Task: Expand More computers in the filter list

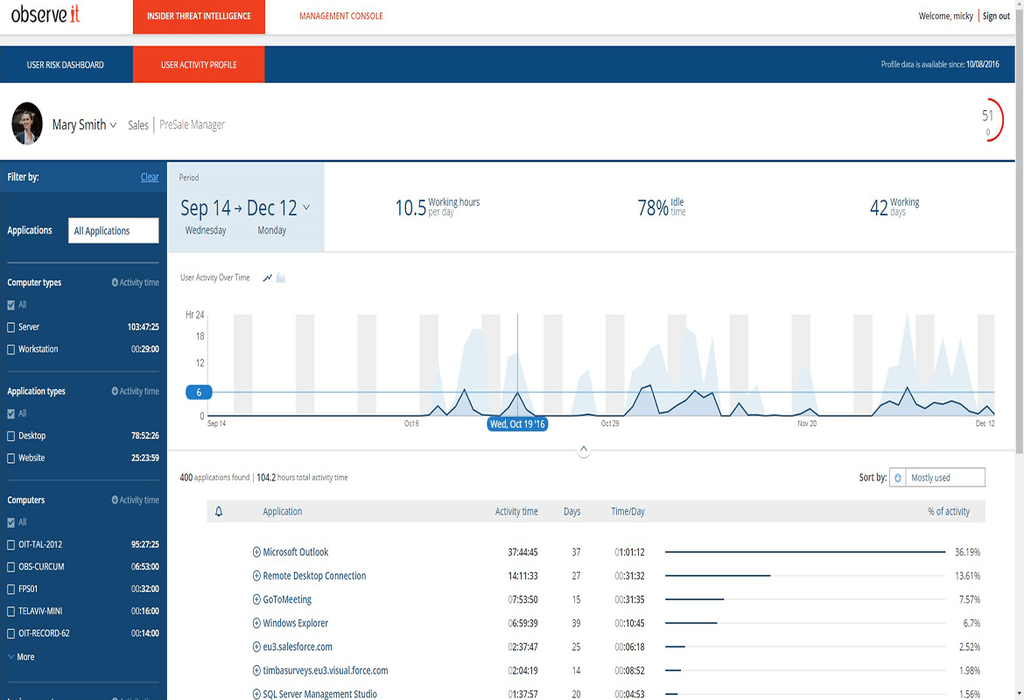Action: [21, 657]
